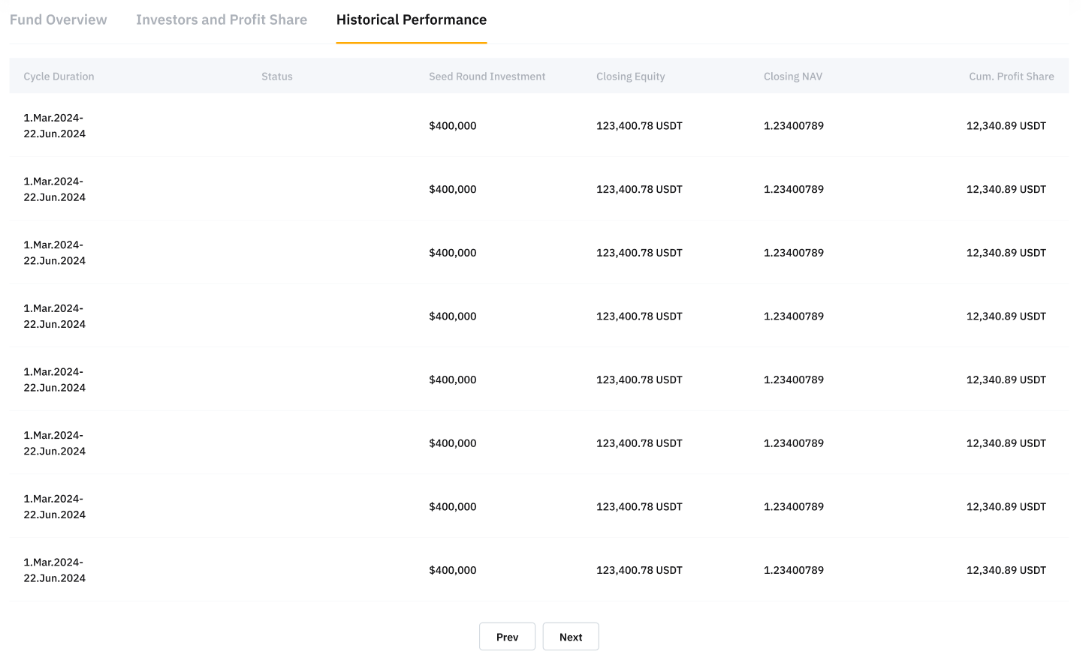1081x669 pixels.
Task: Select the Historical Performance tab
Action: (x=411, y=20)
